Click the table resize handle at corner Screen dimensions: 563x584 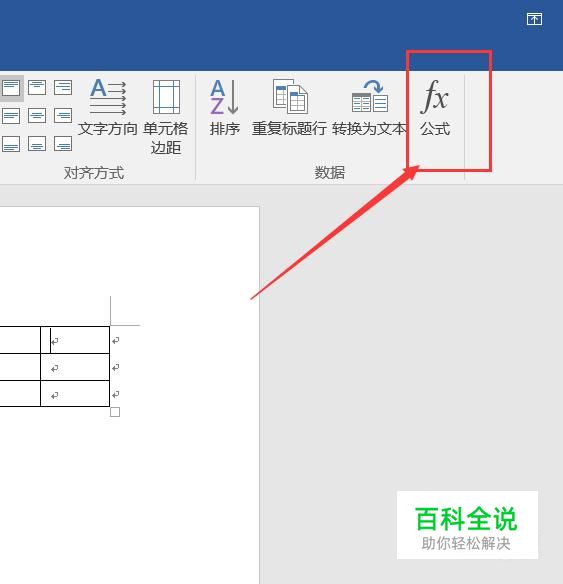[115, 412]
